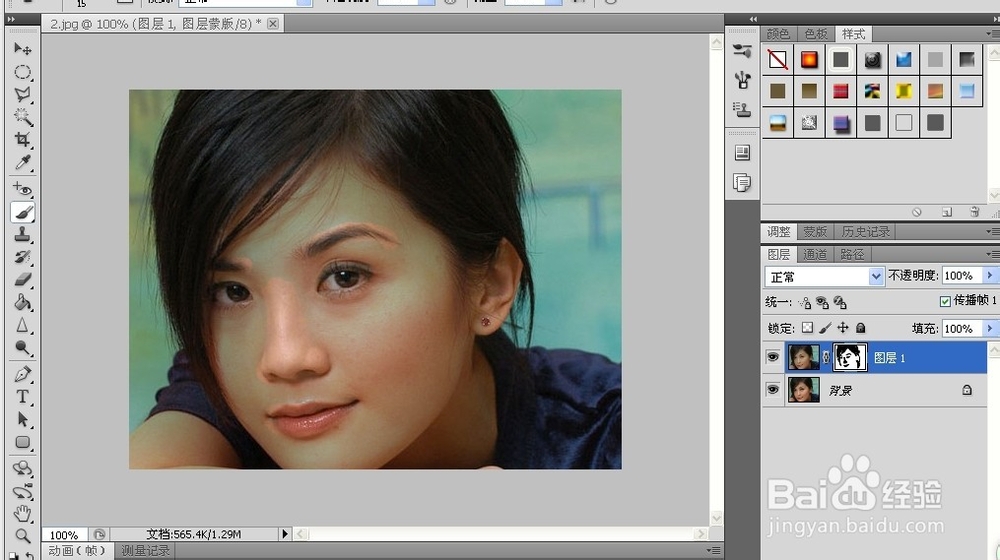Unlink mask from 图层 1

(x=826, y=358)
